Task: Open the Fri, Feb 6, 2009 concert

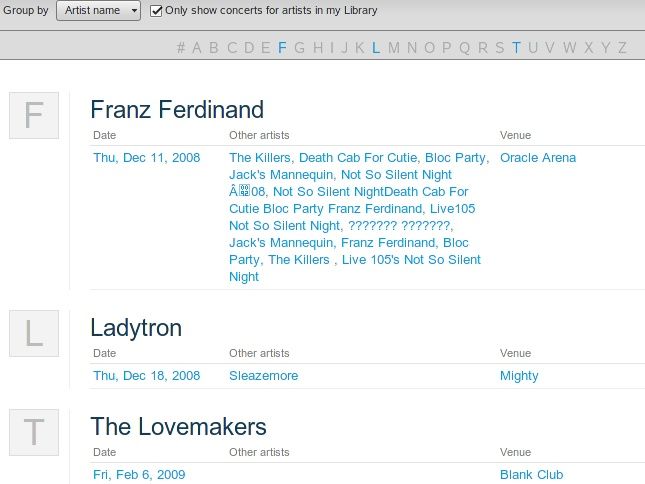Action: pos(139,475)
